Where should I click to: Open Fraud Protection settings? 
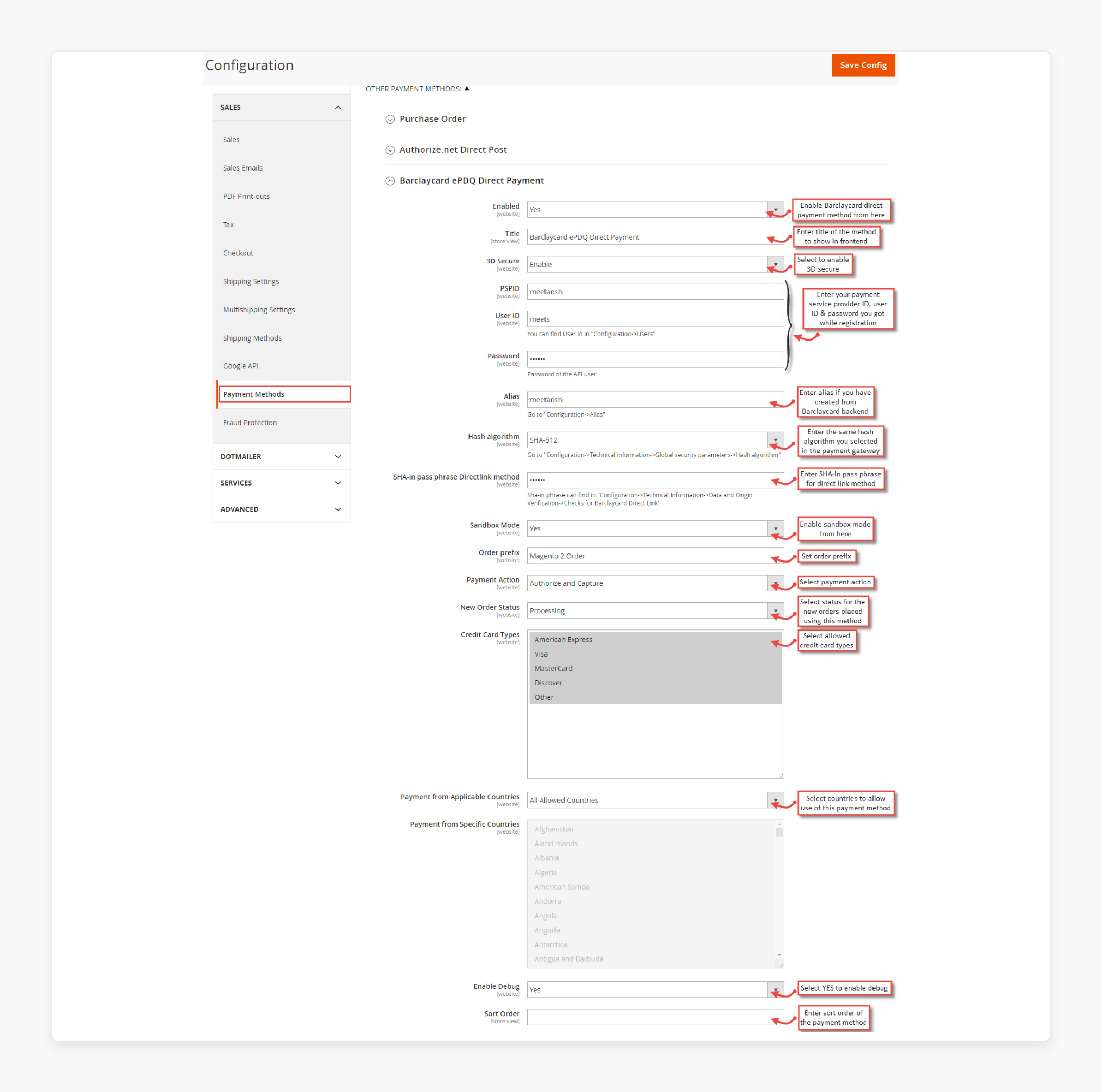click(x=250, y=422)
